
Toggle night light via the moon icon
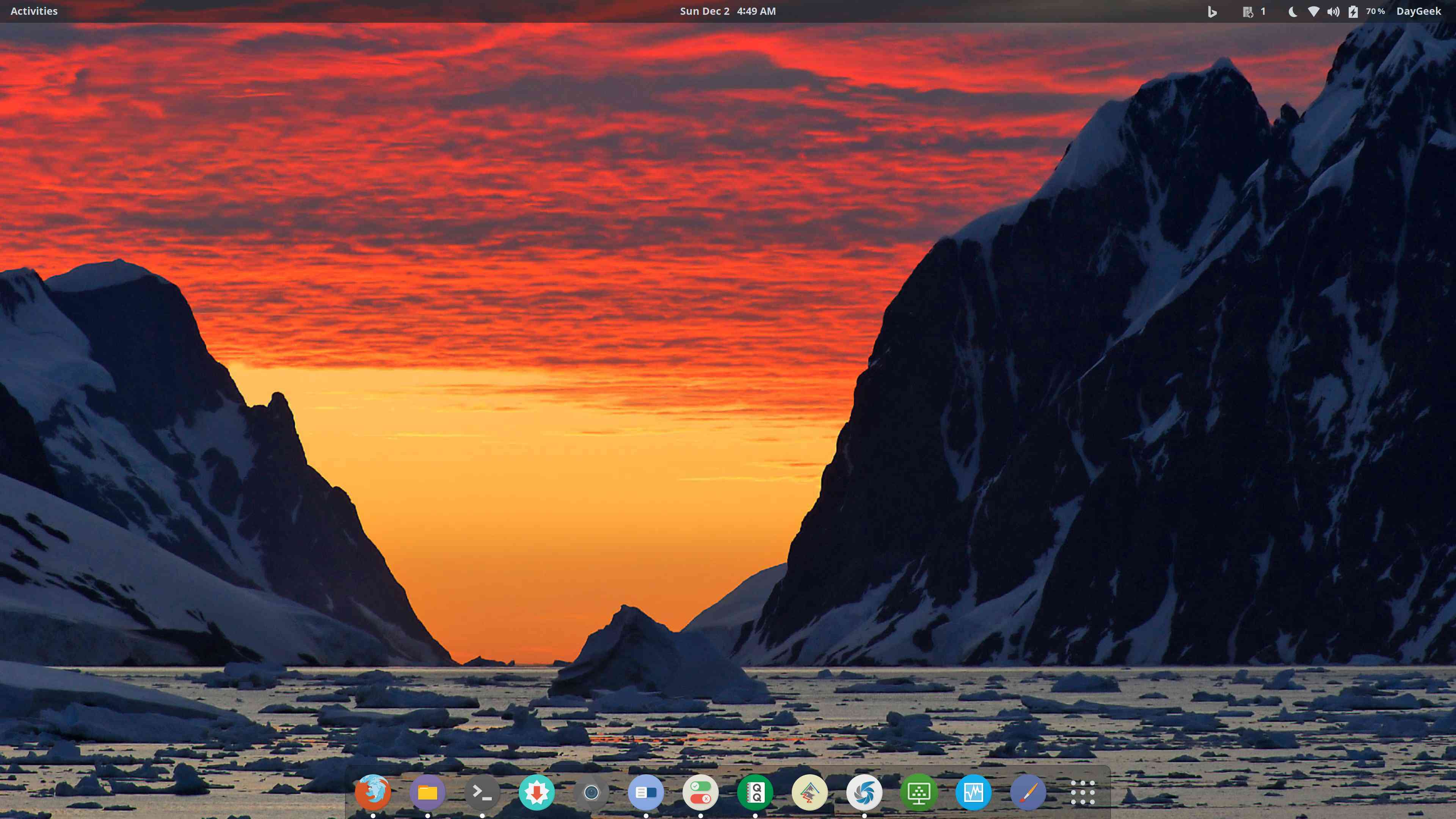(1293, 11)
